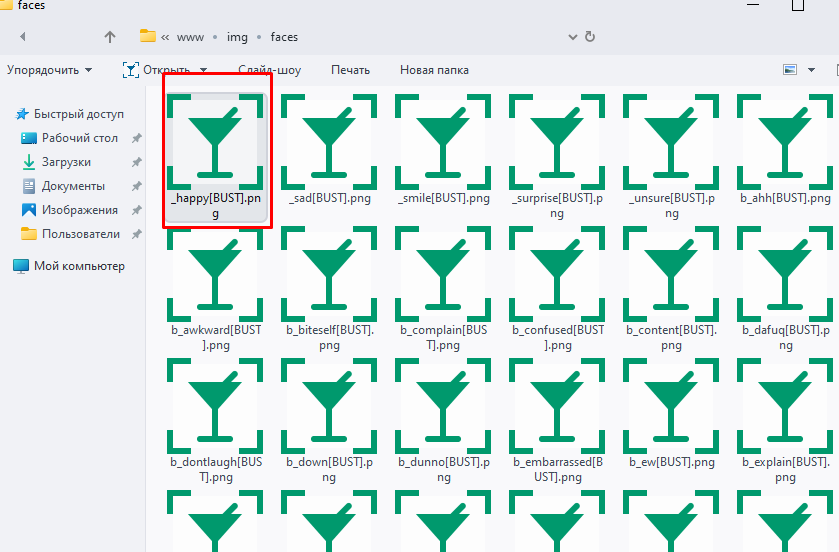Click the view layout icon

(x=790, y=70)
